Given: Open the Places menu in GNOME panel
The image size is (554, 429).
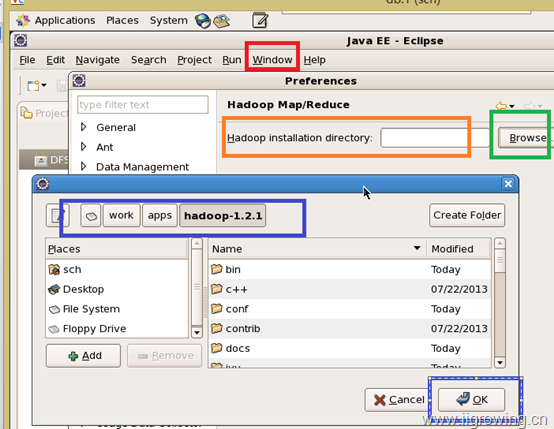Looking at the screenshot, I should [122, 20].
